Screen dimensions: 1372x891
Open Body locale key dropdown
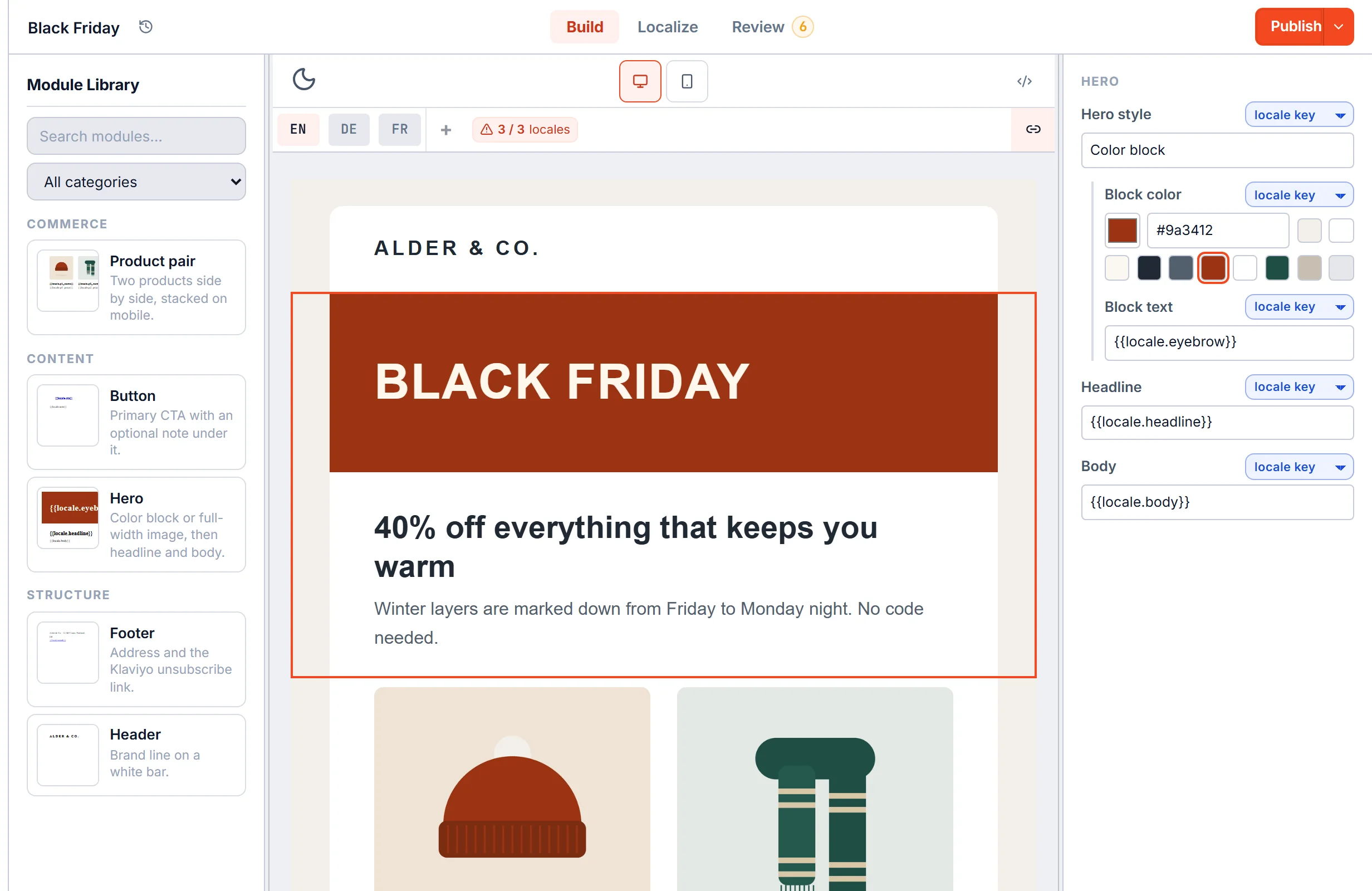[x=1299, y=467]
